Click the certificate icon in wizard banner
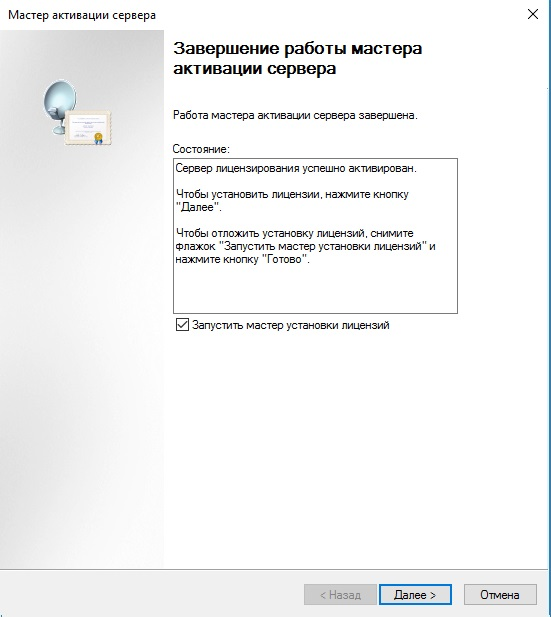The height and width of the screenshot is (617, 551). [88, 127]
